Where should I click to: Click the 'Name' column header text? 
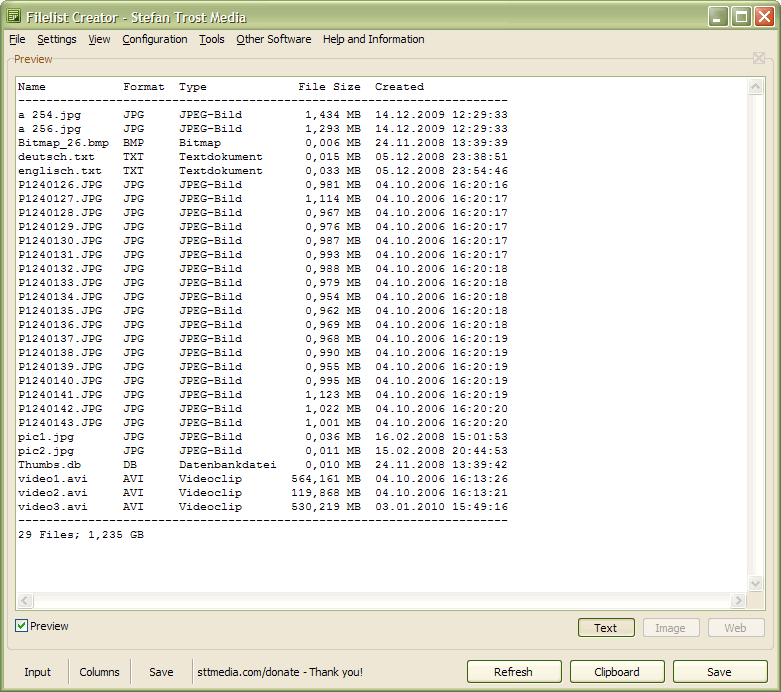coord(32,87)
